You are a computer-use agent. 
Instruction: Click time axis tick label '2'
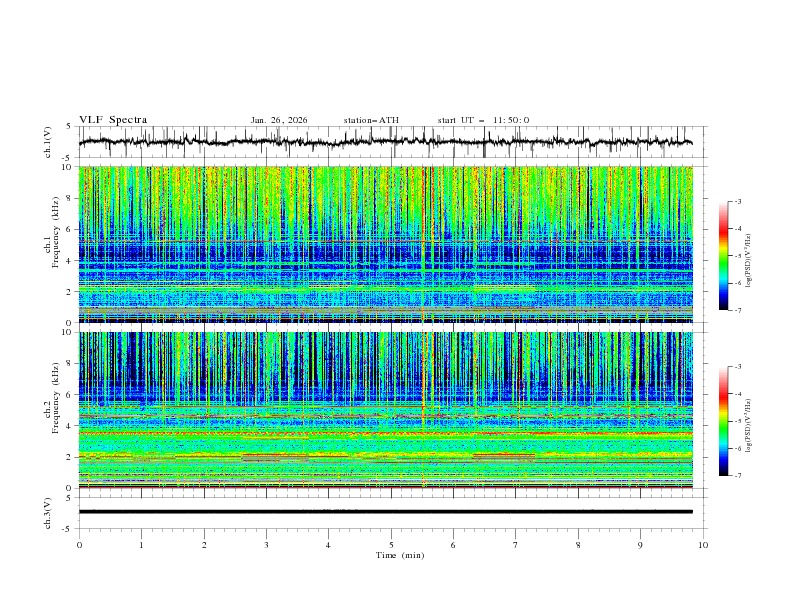tap(204, 545)
